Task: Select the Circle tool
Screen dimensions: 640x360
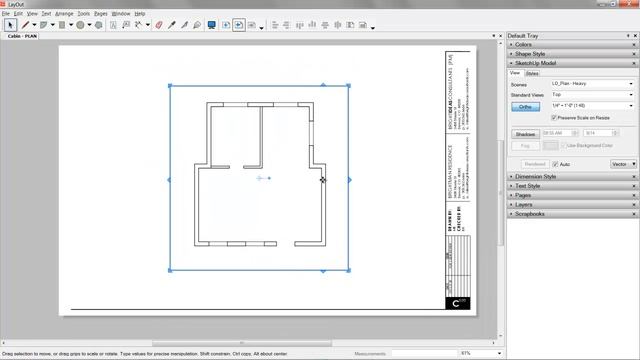Action: 80,25
